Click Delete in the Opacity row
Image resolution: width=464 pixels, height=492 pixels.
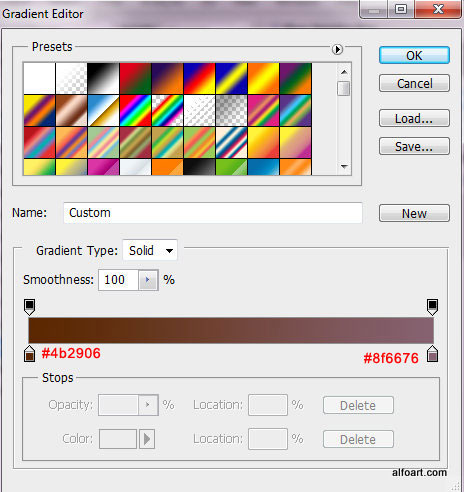click(x=358, y=405)
